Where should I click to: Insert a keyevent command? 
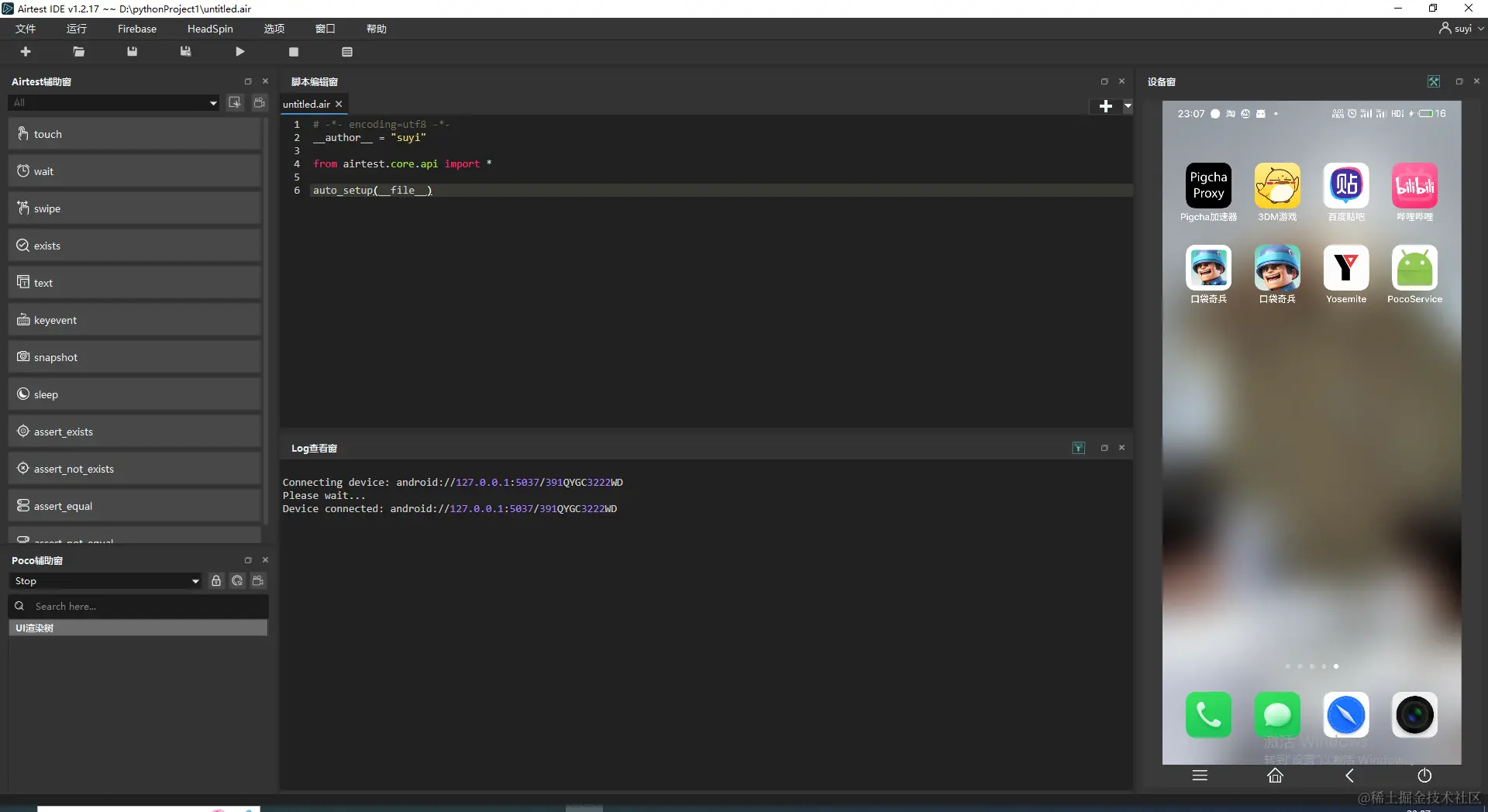135,320
